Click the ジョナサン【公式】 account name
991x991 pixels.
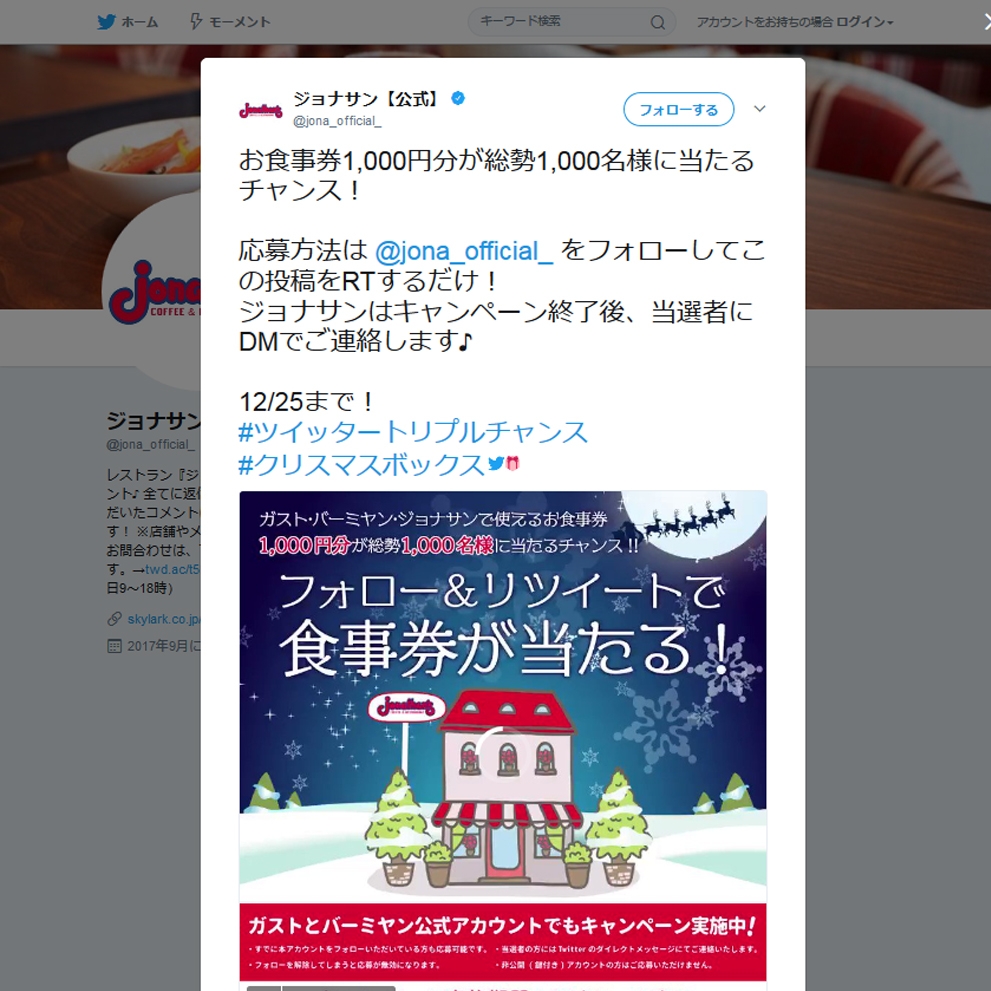tap(366, 99)
